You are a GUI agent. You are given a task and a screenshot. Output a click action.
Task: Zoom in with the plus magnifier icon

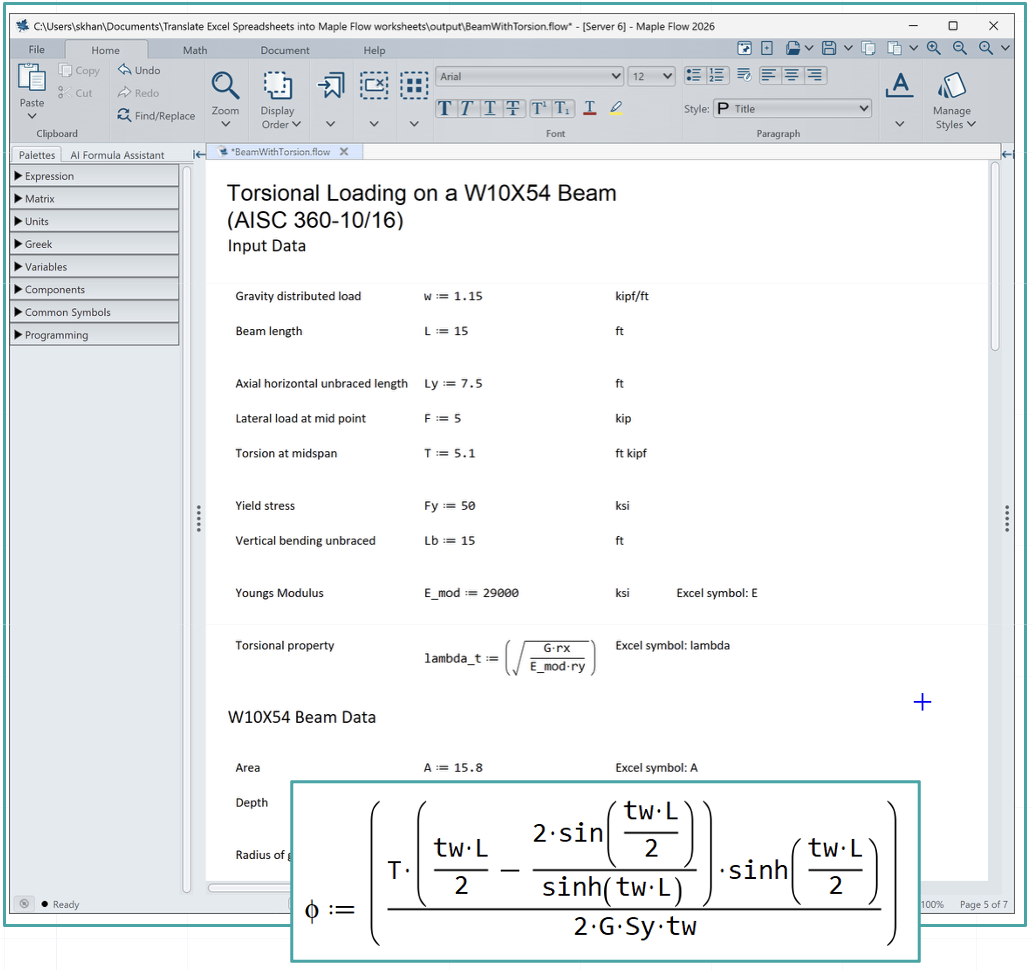[x=933, y=48]
